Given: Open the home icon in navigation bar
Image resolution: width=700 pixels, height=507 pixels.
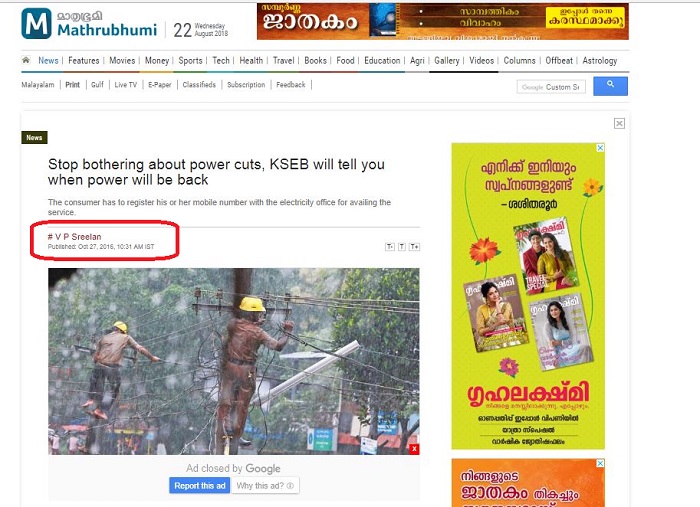Looking at the screenshot, I should point(26,60).
